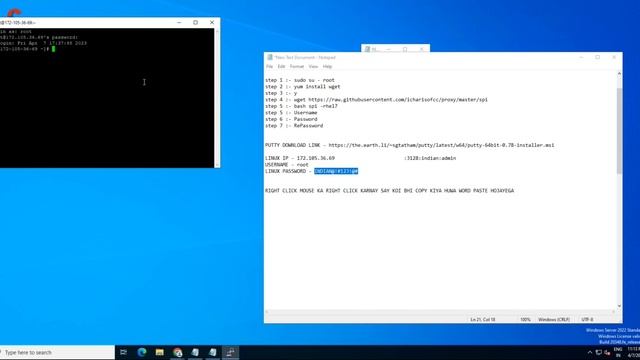Click the 'RIGHT CLICK MOUSE KA' instruction line

pos(389,191)
